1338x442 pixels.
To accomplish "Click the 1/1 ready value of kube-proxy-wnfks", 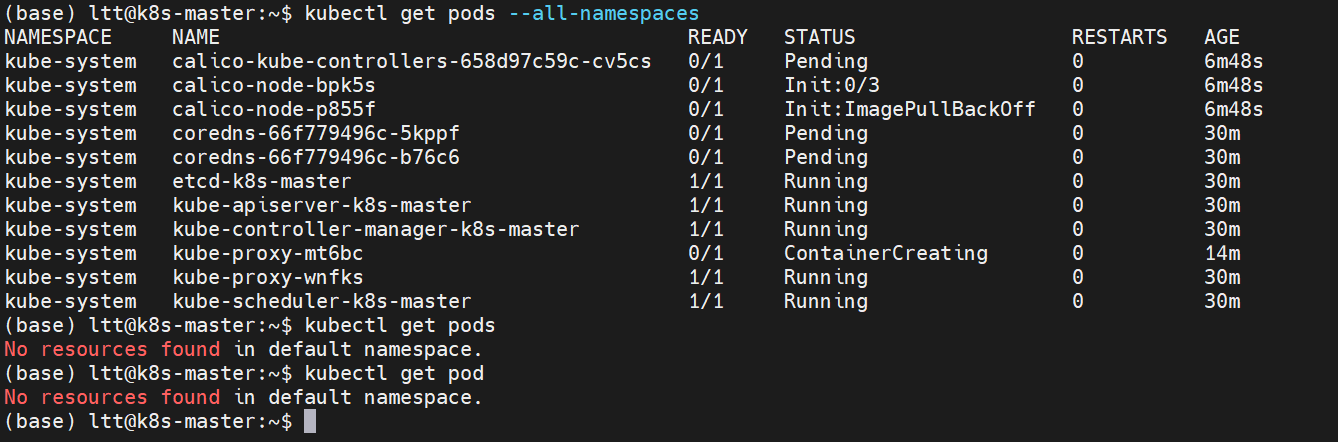I will 706,277.
